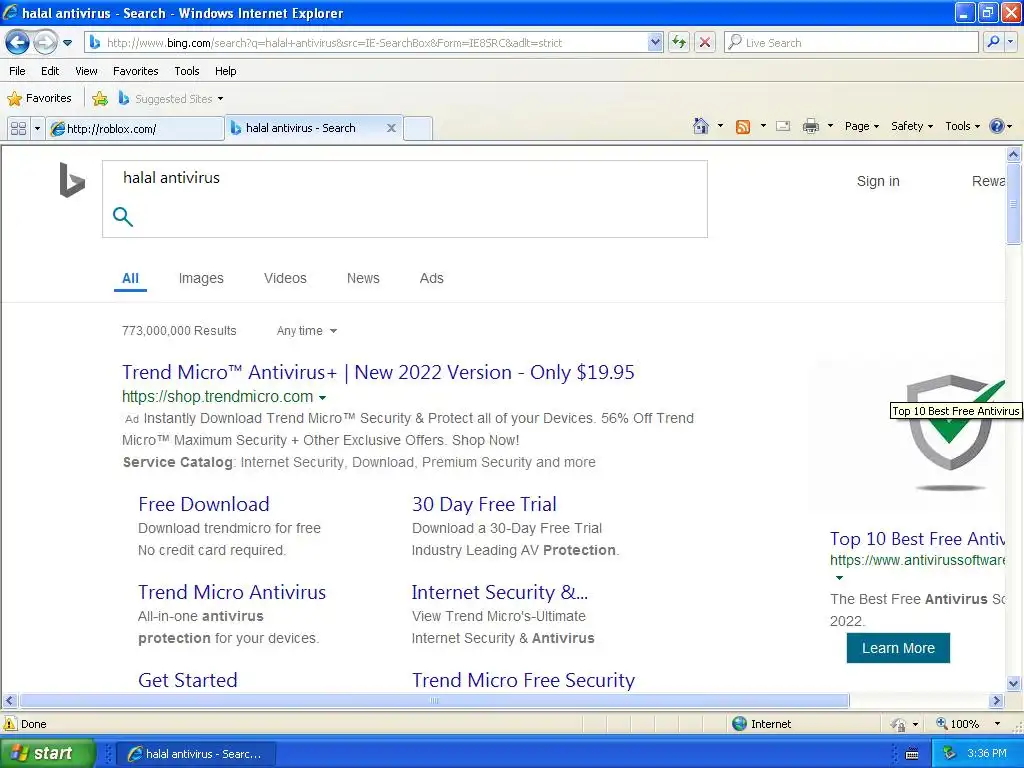Image resolution: width=1024 pixels, height=768 pixels.
Task: Click the Sign in link
Action: (x=878, y=182)
